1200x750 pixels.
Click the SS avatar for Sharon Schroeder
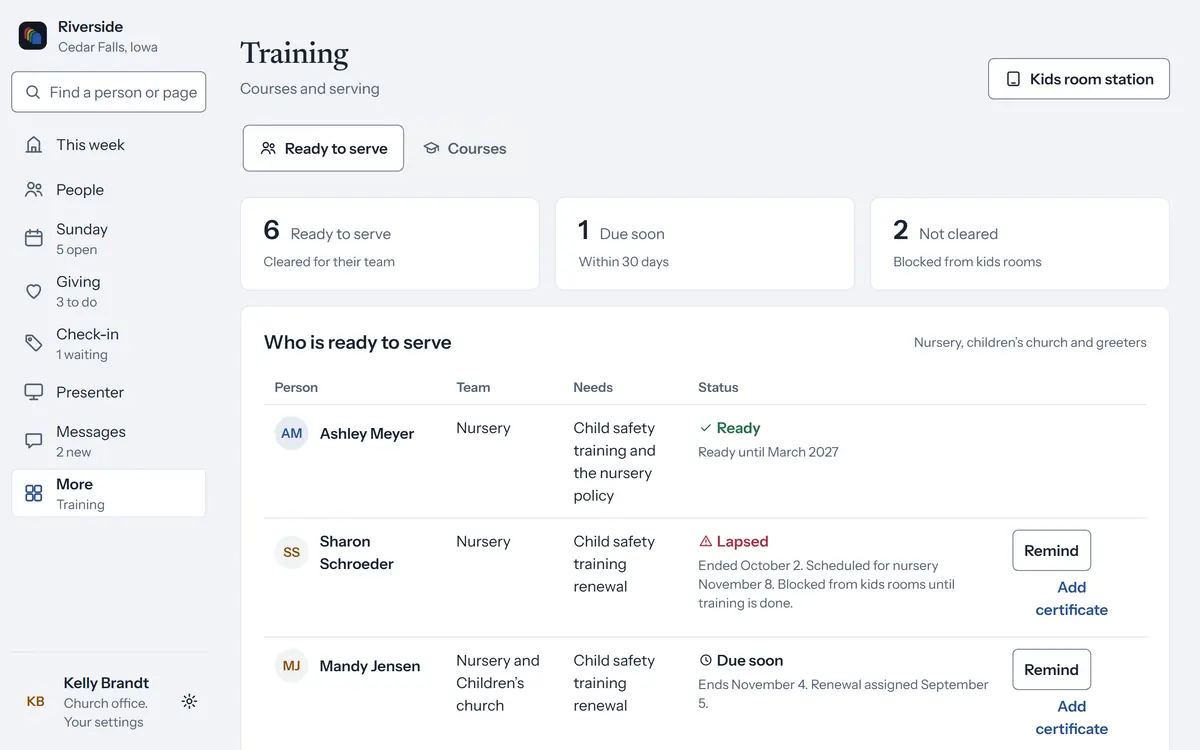[291, 552]
